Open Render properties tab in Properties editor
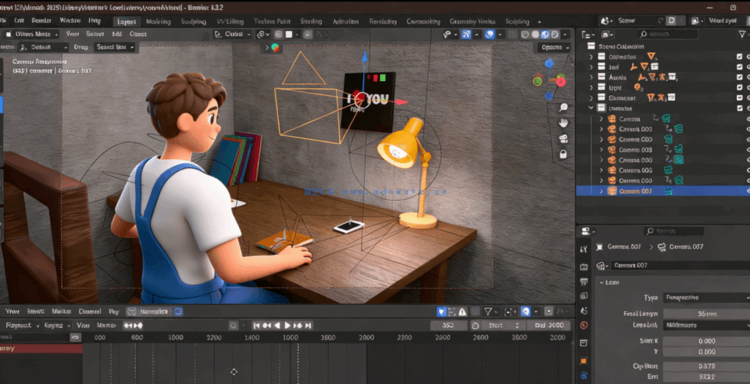The image size is (750, 384). pos(584,266)
